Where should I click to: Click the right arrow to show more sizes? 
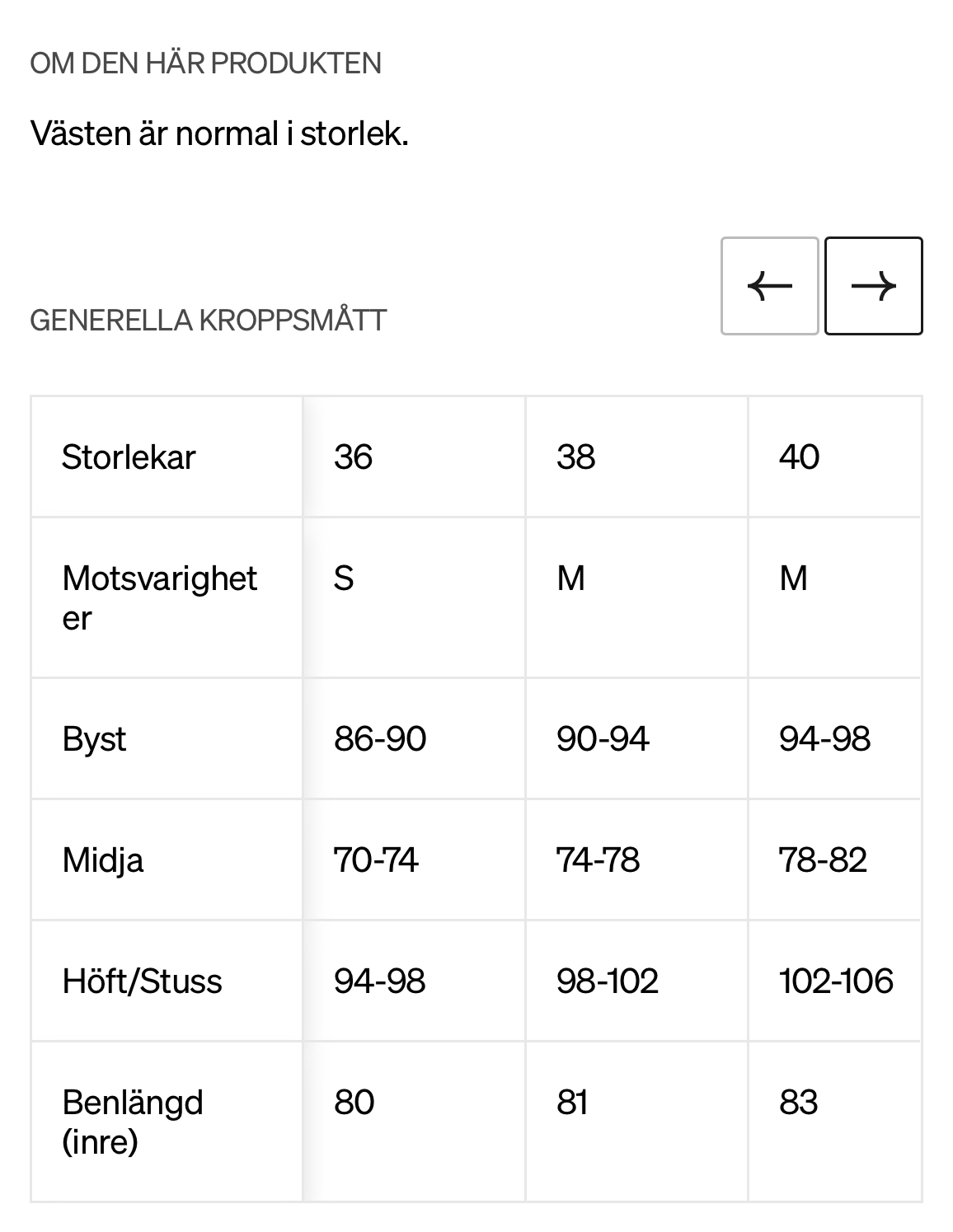pos(873,286)
